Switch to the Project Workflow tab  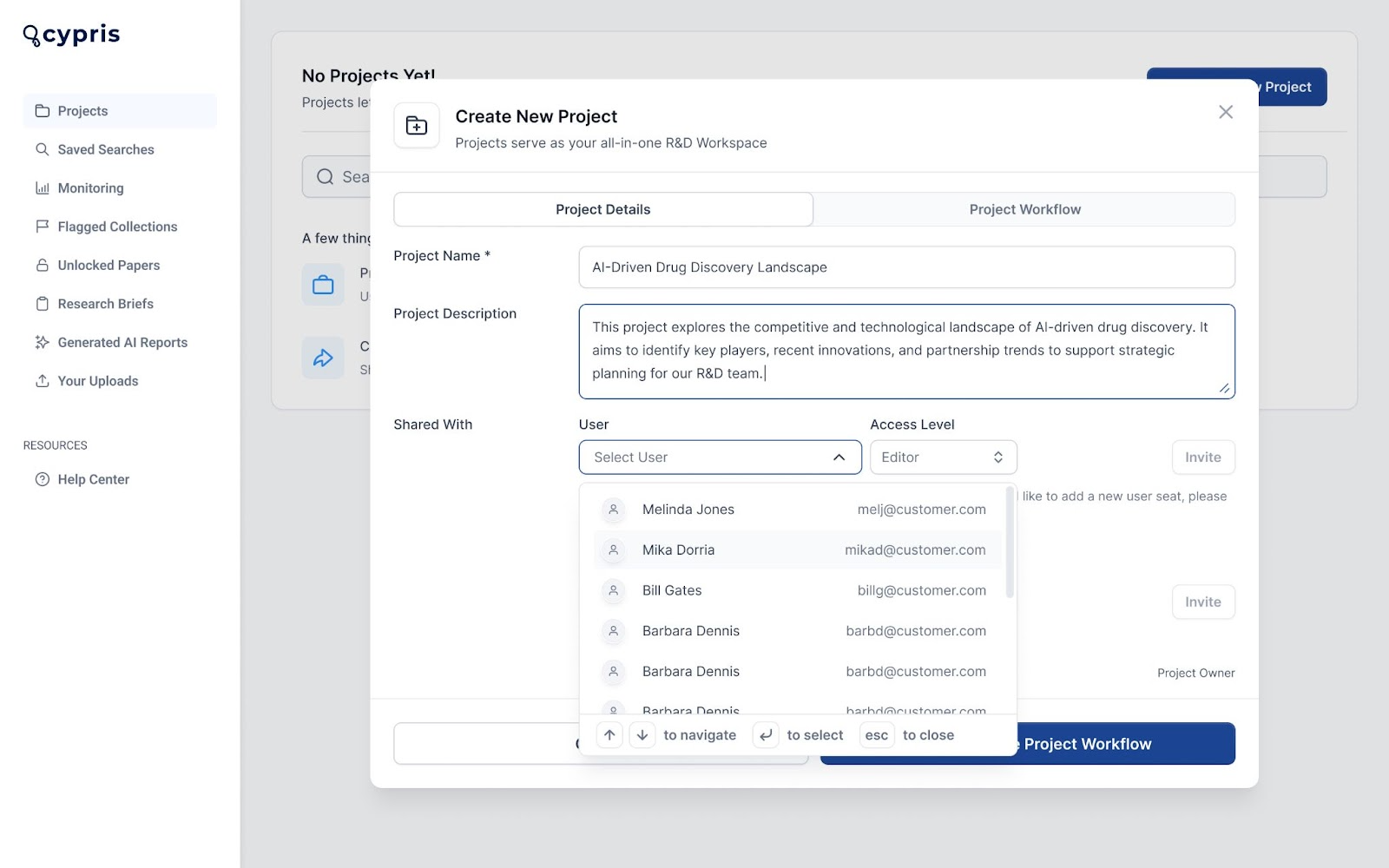point(1024,209)
